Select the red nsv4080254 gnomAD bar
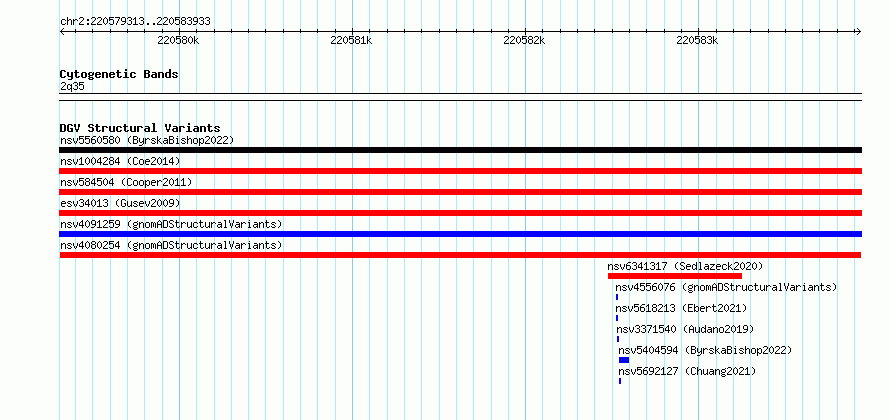 (460, 255)
